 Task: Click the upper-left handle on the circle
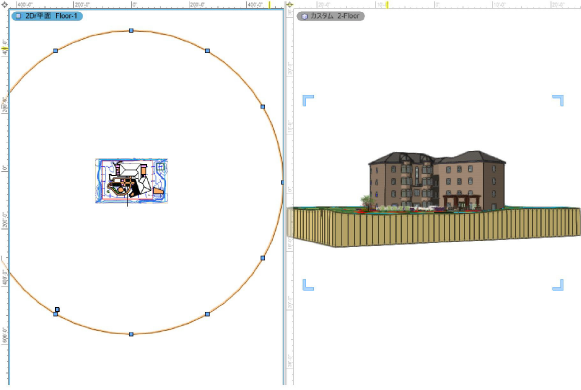point(56,50)
